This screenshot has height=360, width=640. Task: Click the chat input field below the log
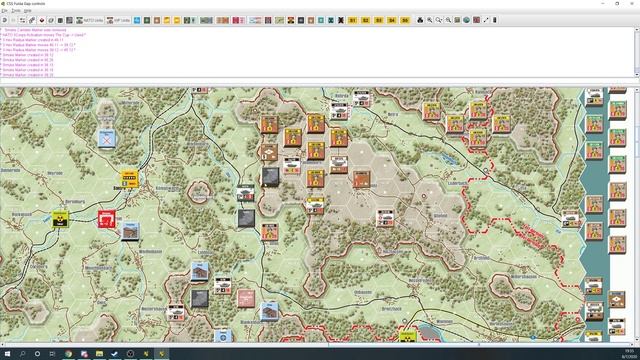click(x=317, y=80)
